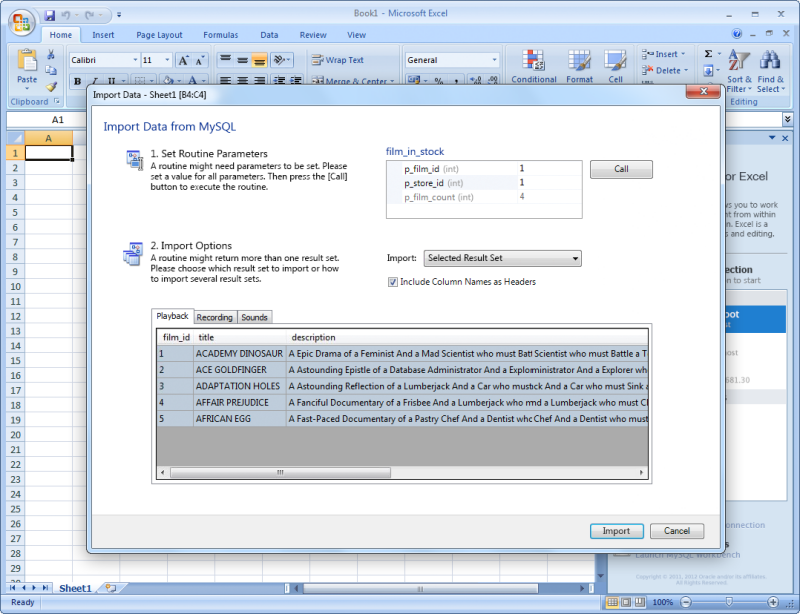Click the Call button to execute routine
800x614 pixels.
[621, 169]
